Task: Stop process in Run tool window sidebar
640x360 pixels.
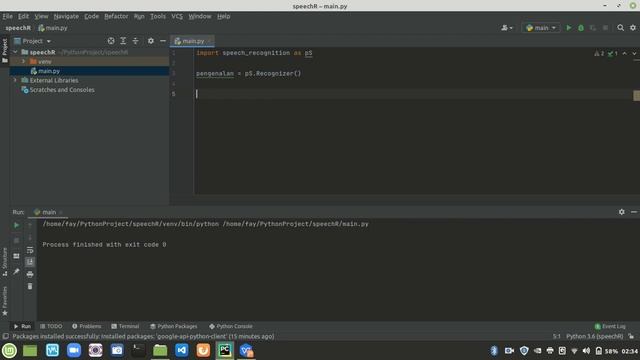Action: coord(16,240)
